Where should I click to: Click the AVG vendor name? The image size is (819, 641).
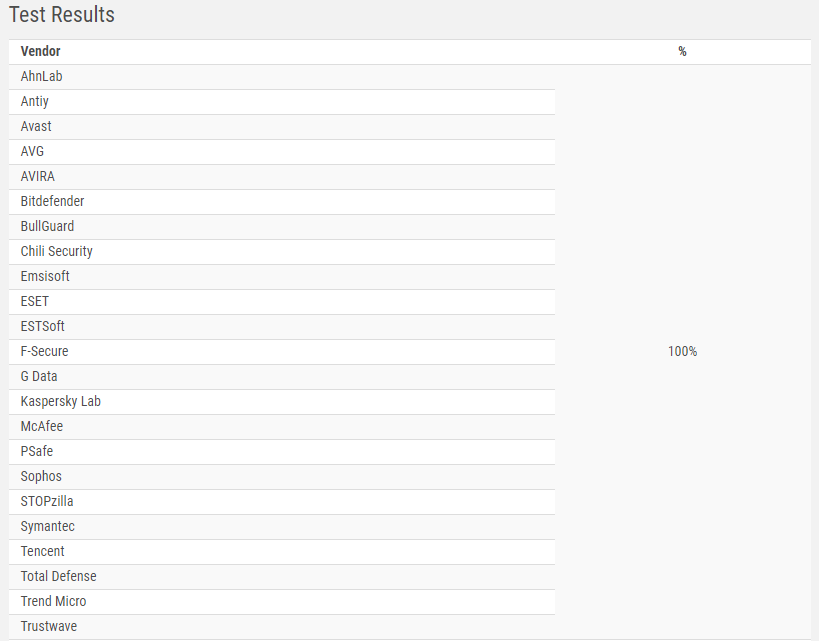32,151
